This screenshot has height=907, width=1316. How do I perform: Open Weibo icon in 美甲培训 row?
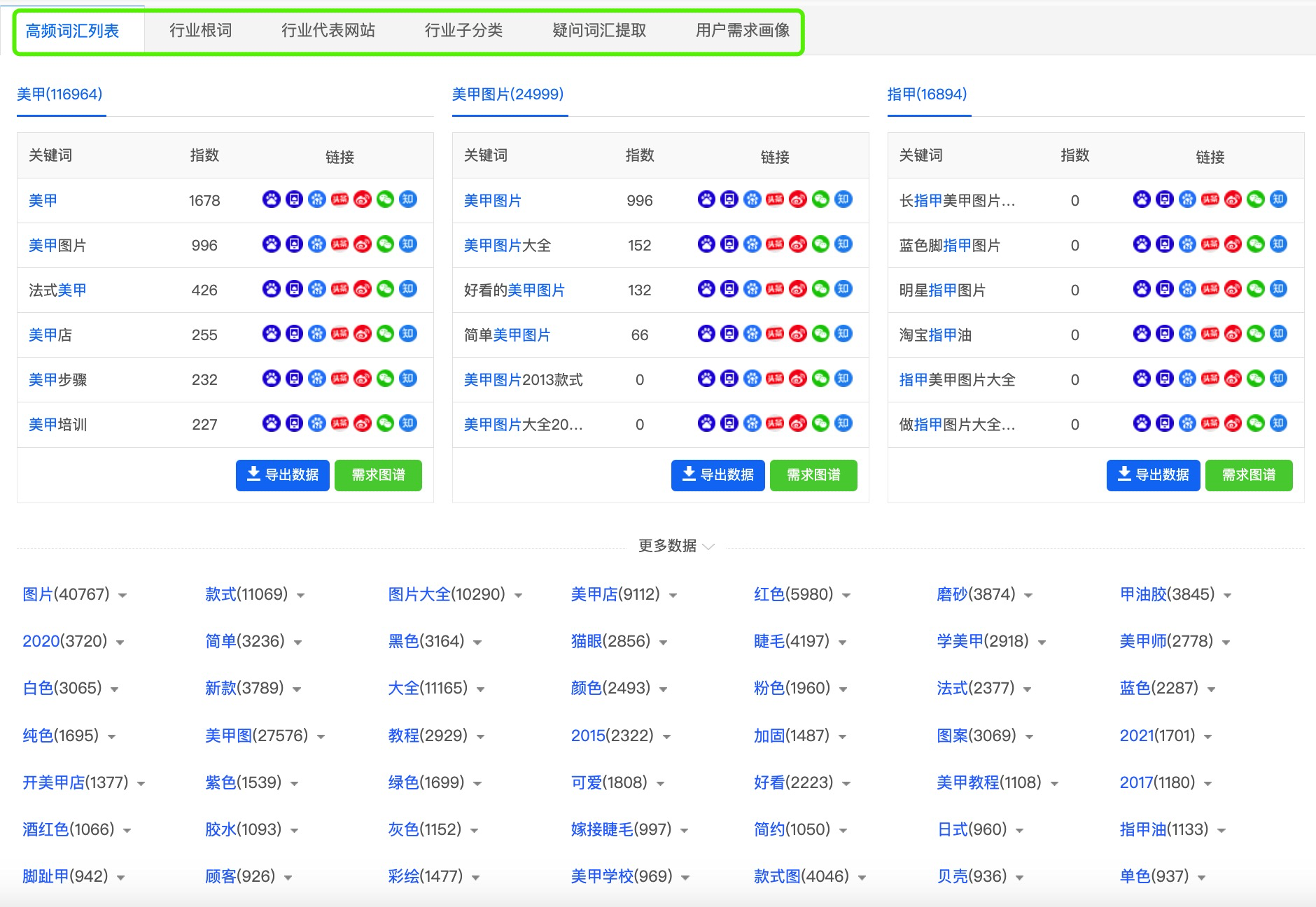(x=363, y=423)
